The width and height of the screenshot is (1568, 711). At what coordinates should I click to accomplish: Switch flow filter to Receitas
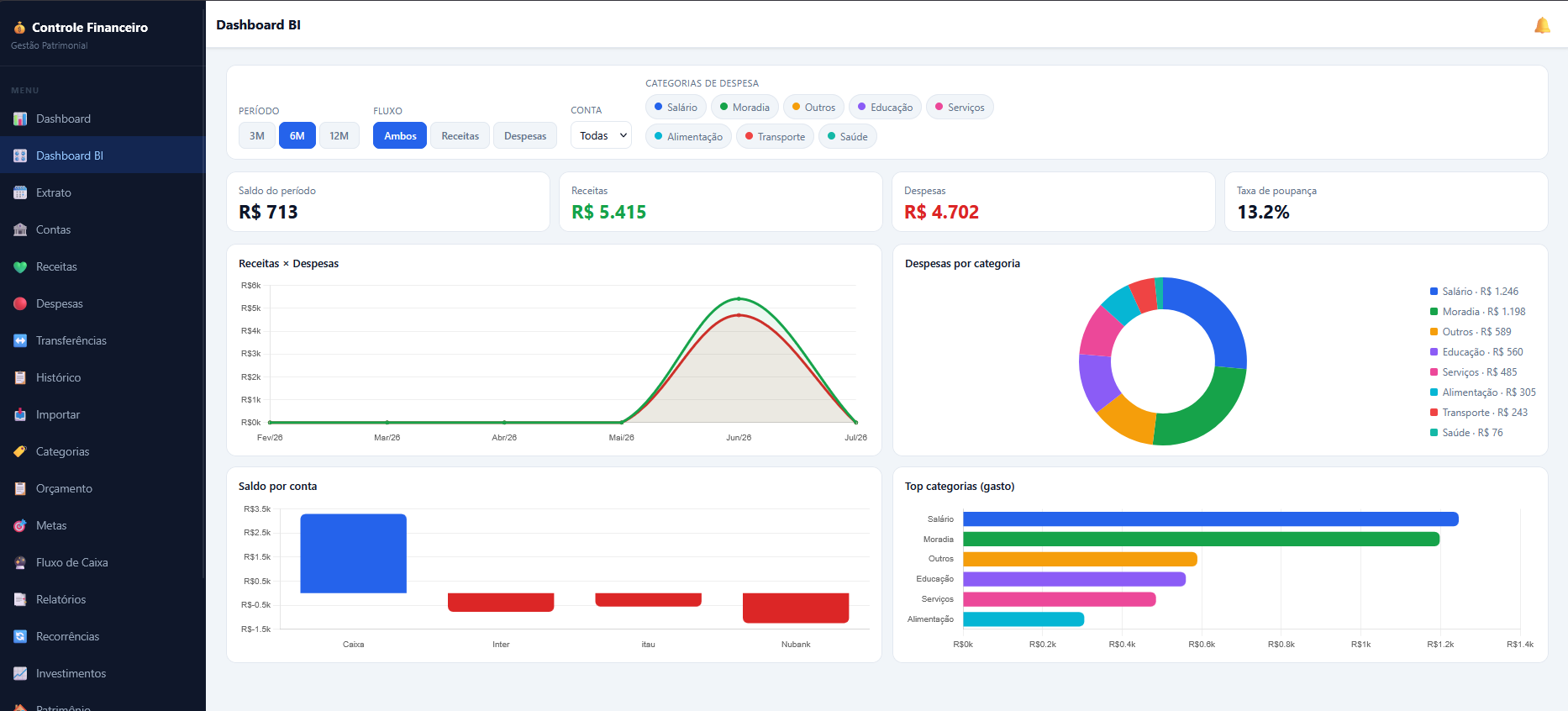coord(460,135)
